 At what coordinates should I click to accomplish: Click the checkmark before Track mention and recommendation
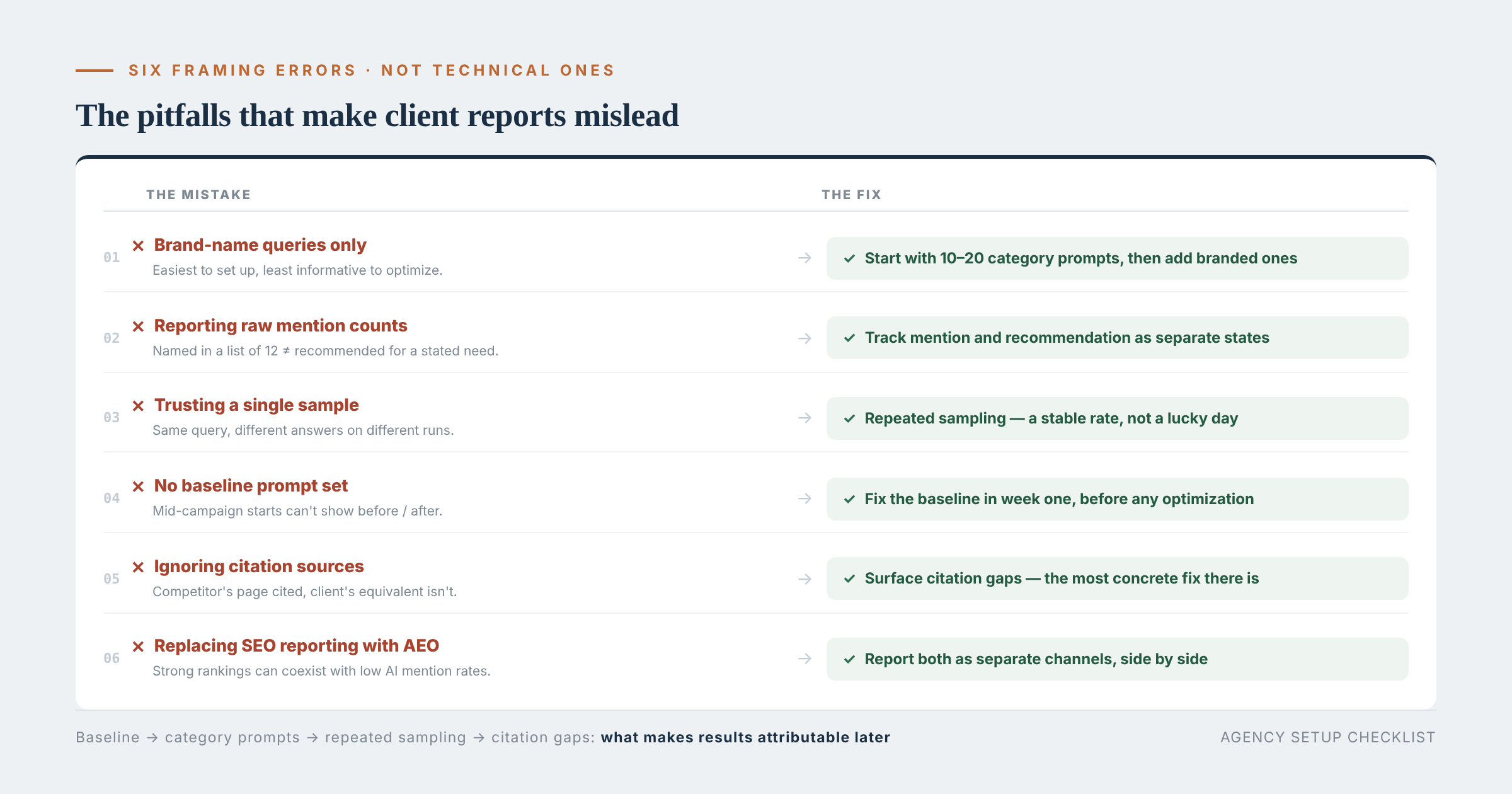point(849,338)
